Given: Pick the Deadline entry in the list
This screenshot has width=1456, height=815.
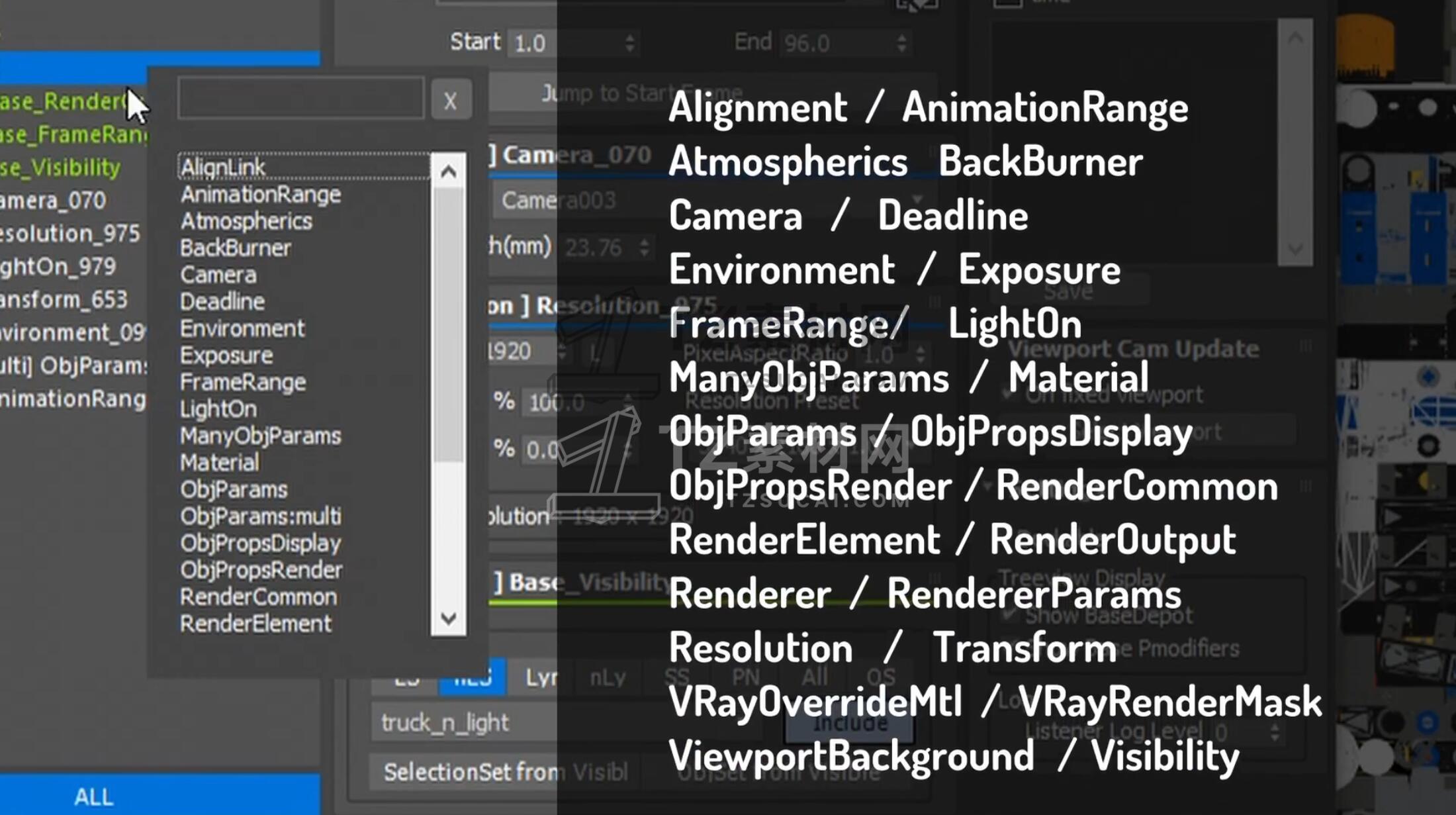Looking at the screenshot, I should pos(222,301).
